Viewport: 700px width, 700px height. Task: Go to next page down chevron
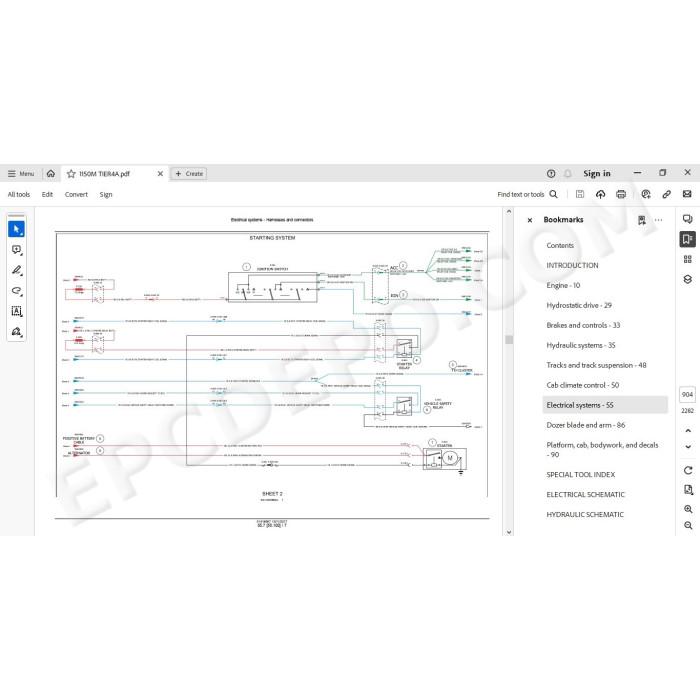(x=688, y=446)
